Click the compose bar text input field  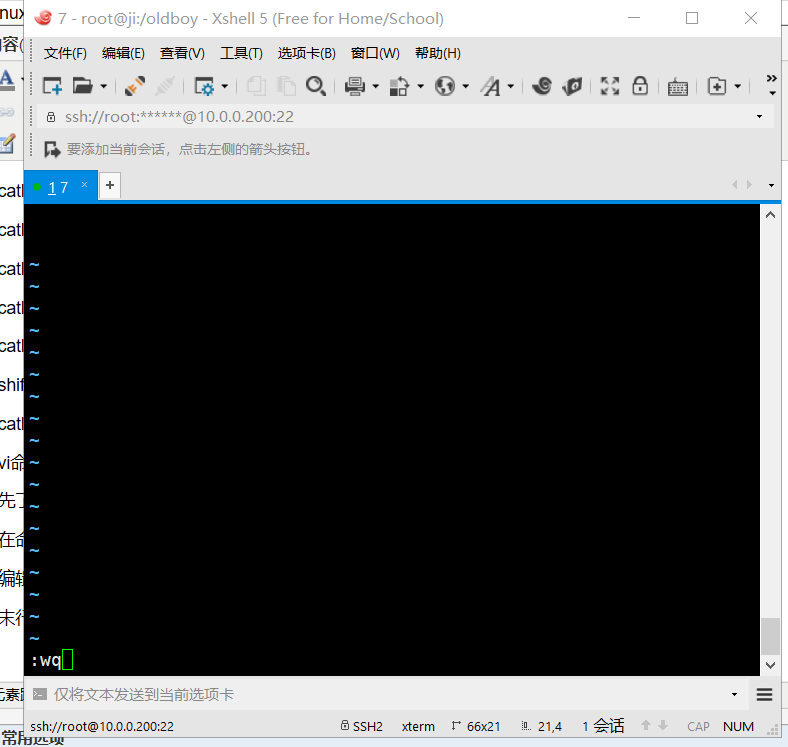(x=387, y=695)
